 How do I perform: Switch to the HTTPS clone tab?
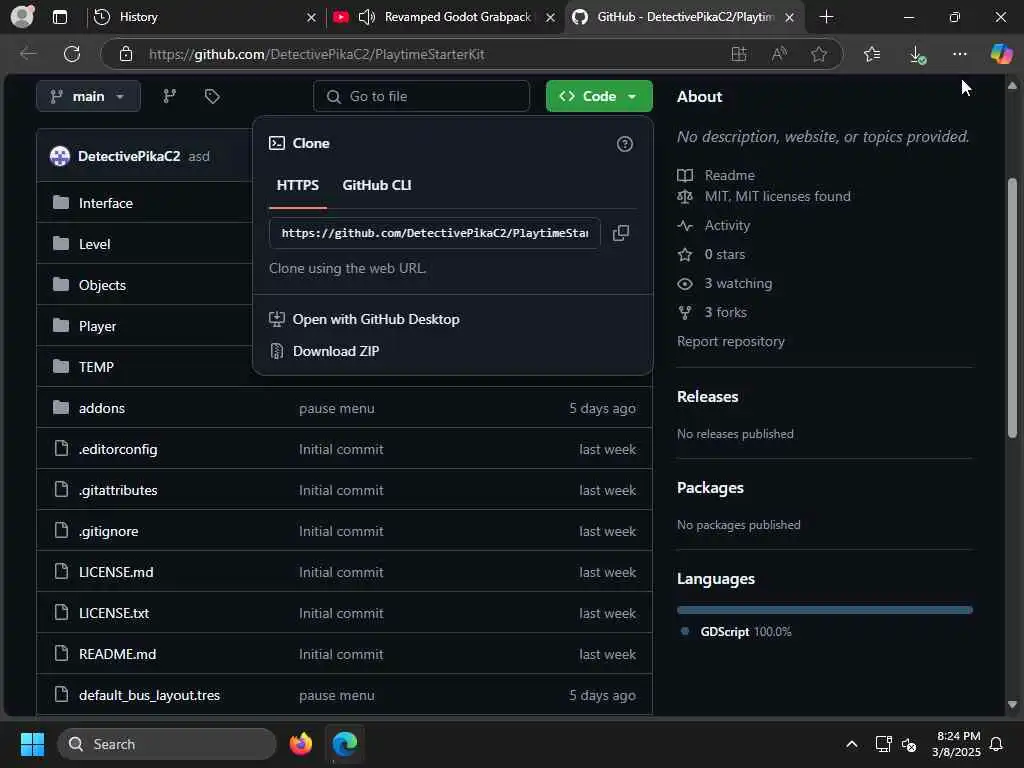298,185
